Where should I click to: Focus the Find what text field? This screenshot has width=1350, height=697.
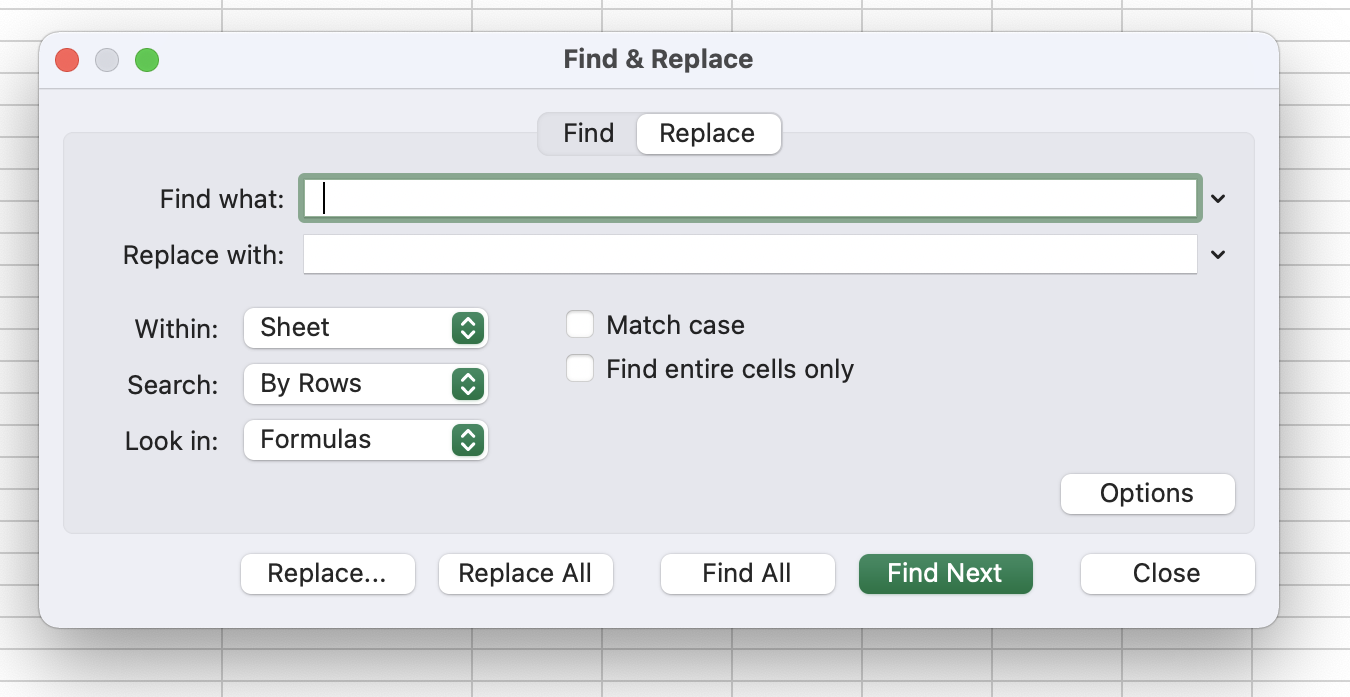pyautogui.click(x=750, y=199)
